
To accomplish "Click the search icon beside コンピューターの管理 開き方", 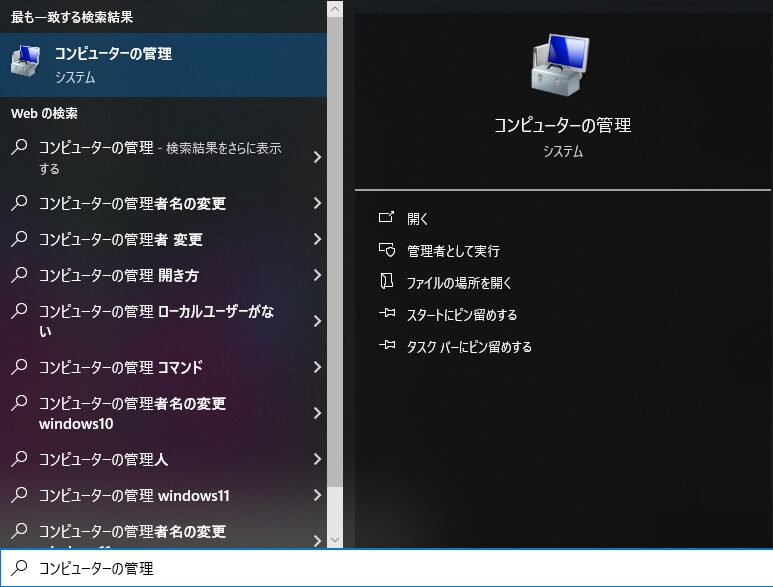I will pyautogui.click(x=19, y=275).
